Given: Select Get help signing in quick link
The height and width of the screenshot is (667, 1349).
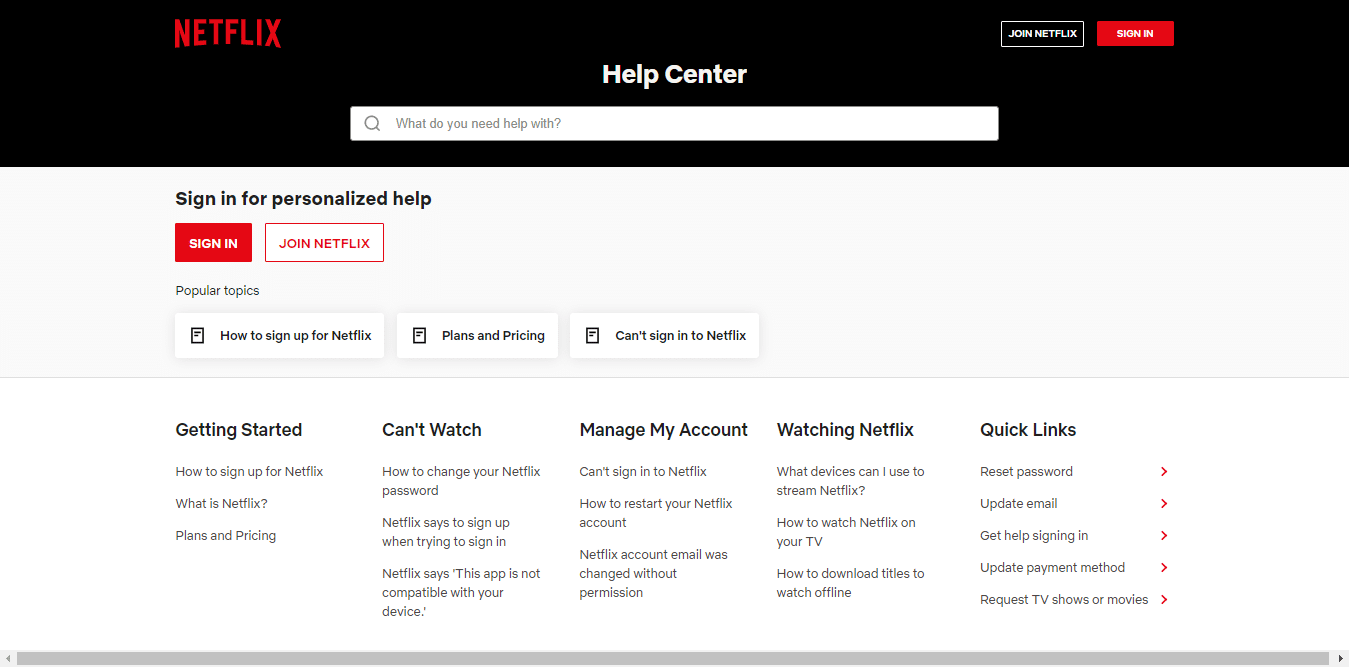Looking at the screenshot, I should tap(1034, 536).
